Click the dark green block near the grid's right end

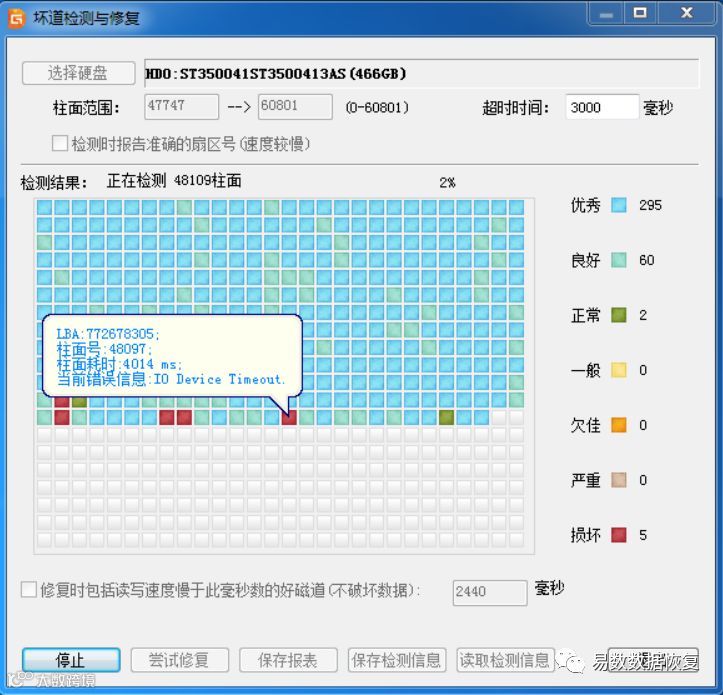[446, 417]
